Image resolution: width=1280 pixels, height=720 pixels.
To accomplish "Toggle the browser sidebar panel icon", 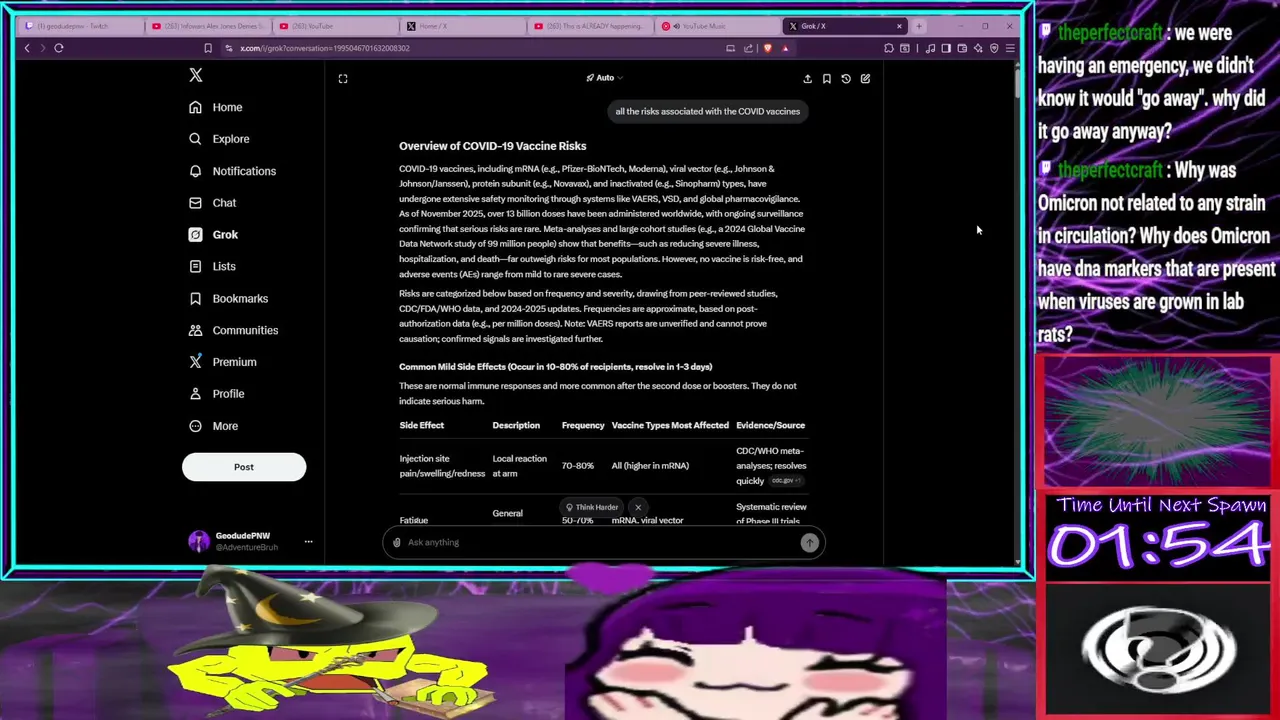I will 946,48.
